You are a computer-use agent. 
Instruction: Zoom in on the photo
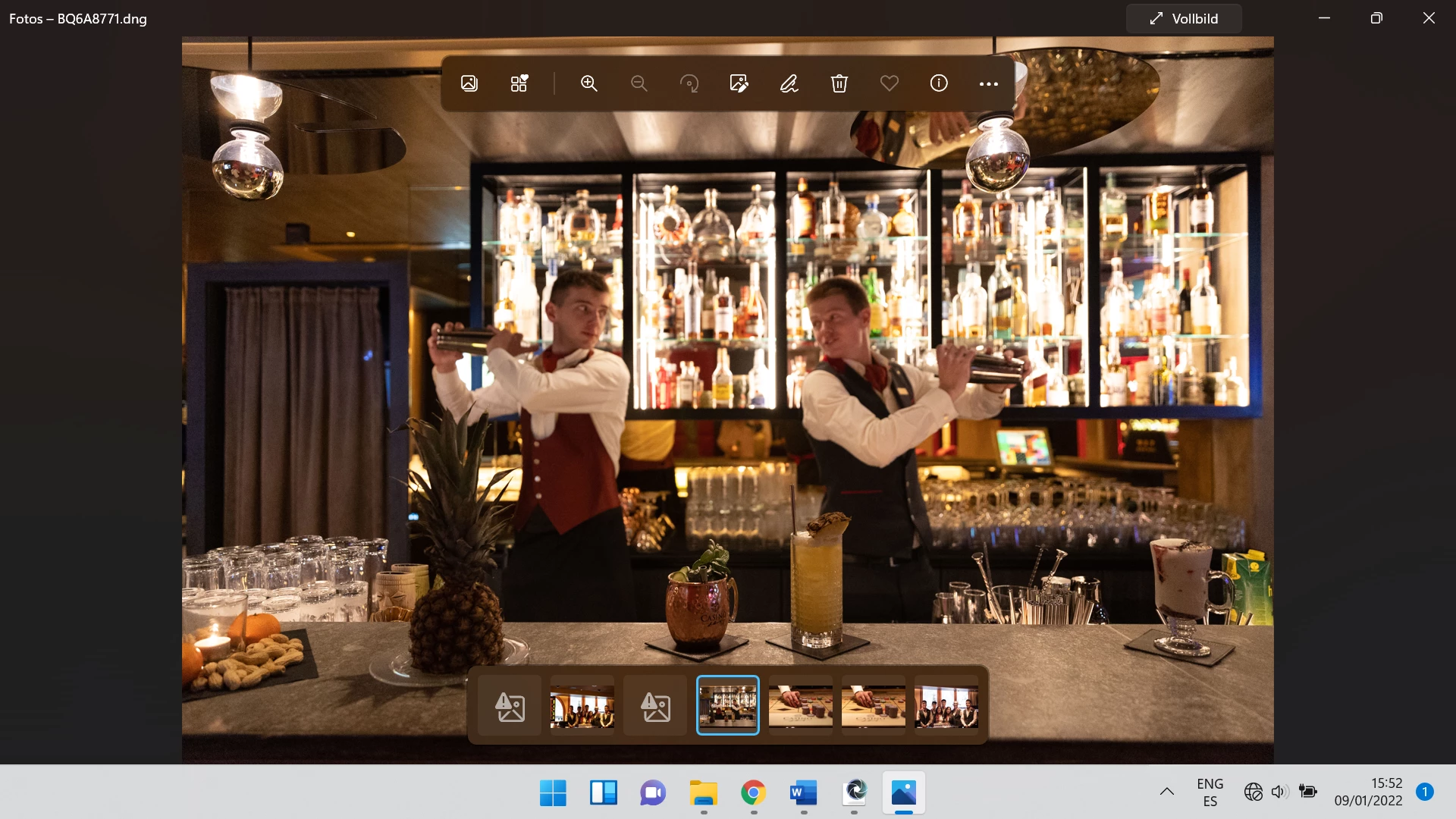point(589,83)
